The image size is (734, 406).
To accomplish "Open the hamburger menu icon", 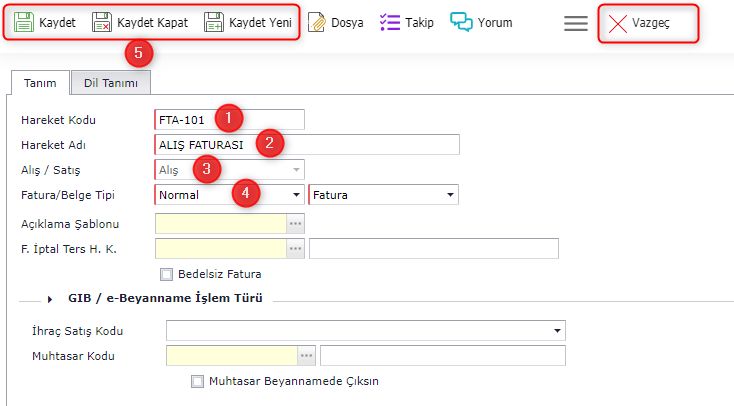I will (575, 23).
